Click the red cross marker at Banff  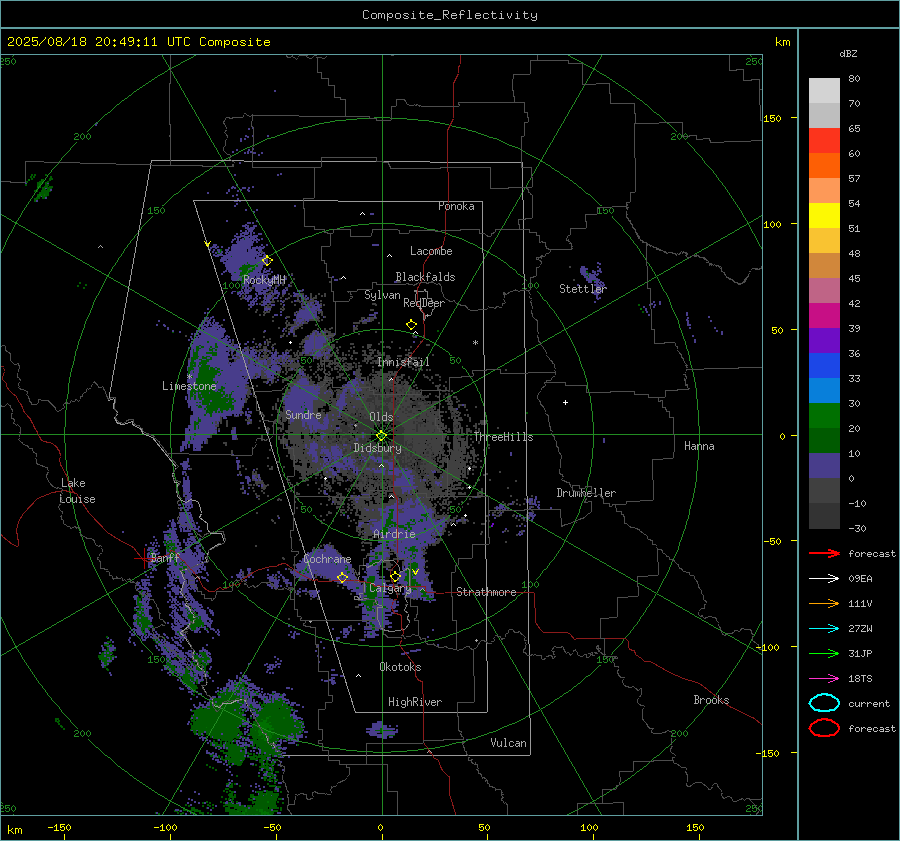[143, 558]
